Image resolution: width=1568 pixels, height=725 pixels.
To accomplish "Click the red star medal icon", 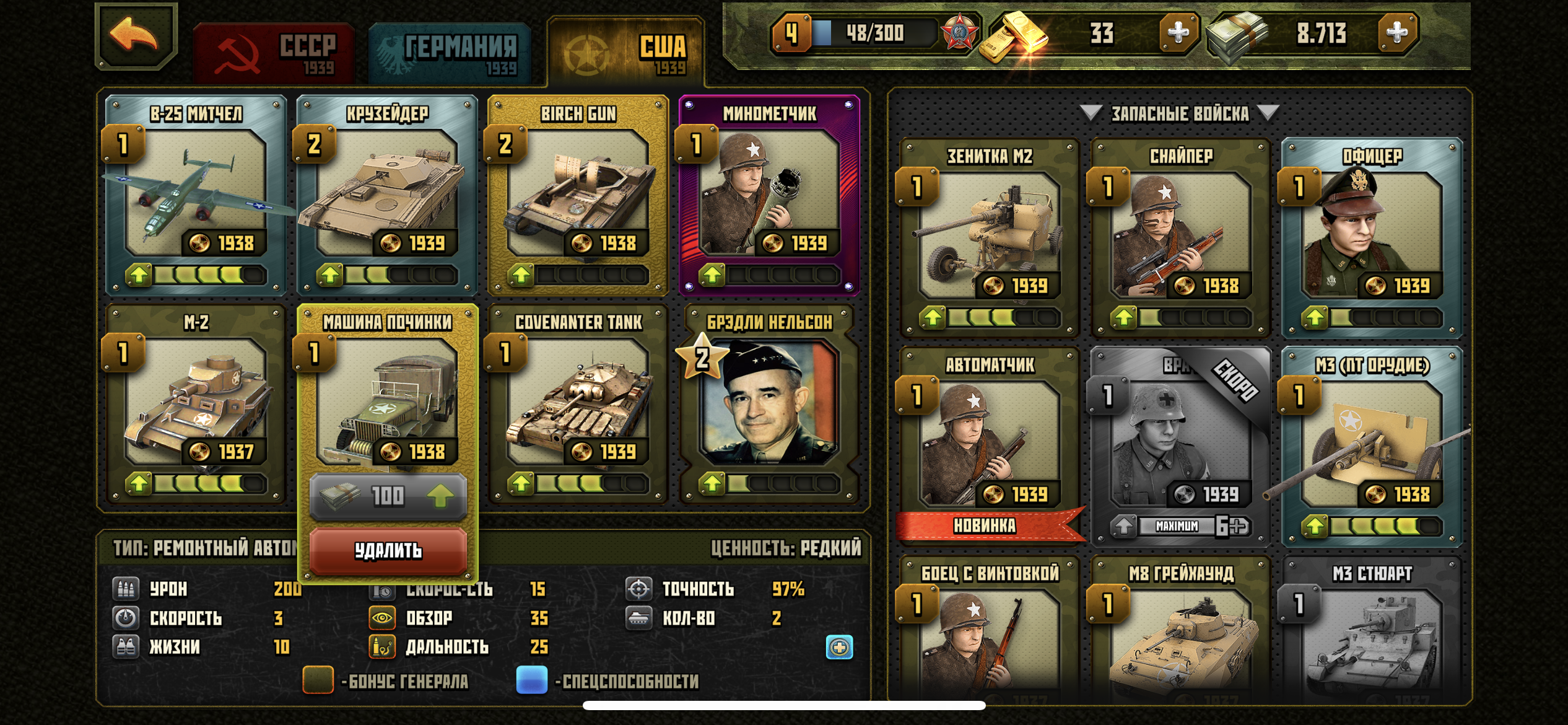I will [x=959, y=32].
